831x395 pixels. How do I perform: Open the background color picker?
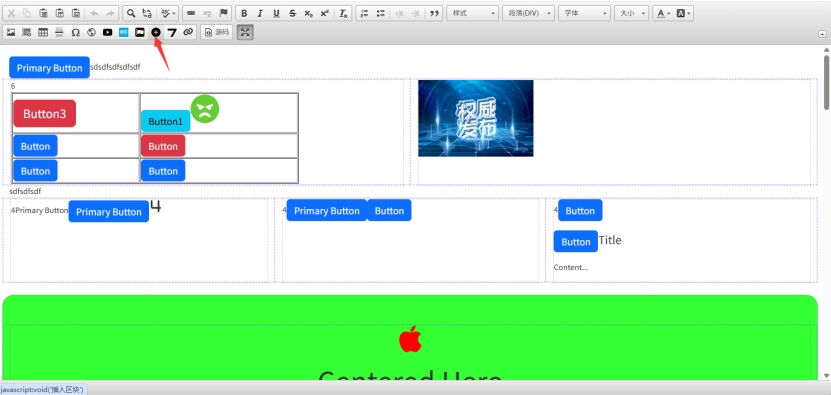pyautogui.click(x=684, y=13)
